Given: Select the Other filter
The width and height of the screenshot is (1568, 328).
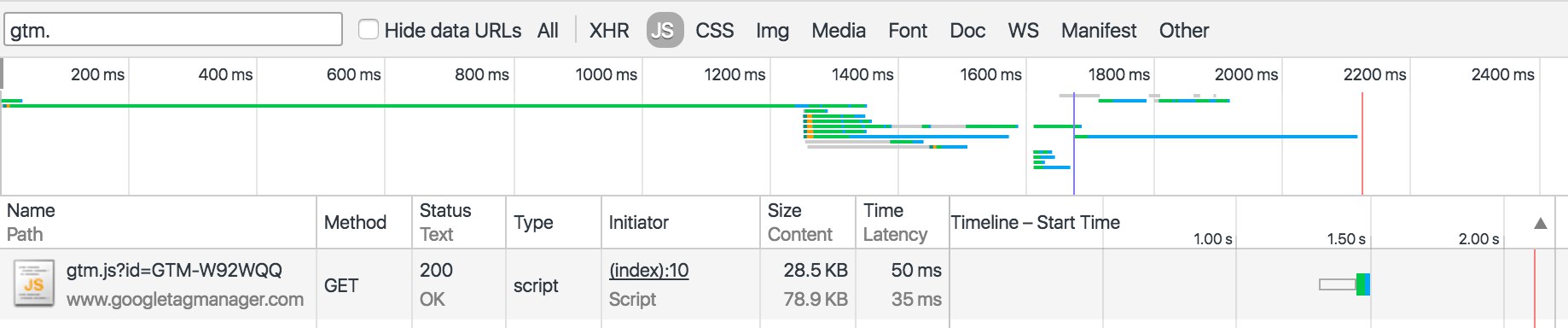Looking at the screenshot, I should (1184, 31).
